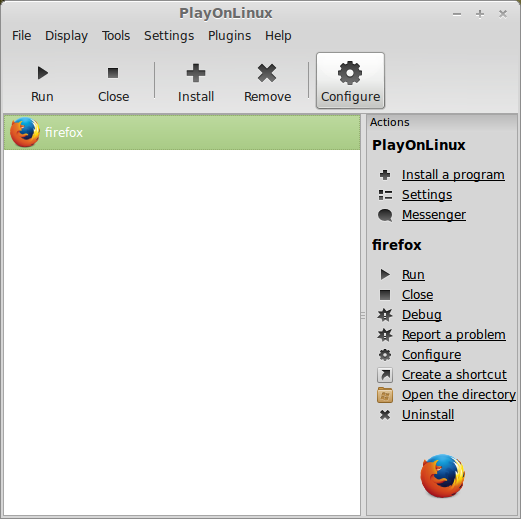Click the bug icon beside Report a problem
Viewport: 521px width, 519px height.
[385, 335]
